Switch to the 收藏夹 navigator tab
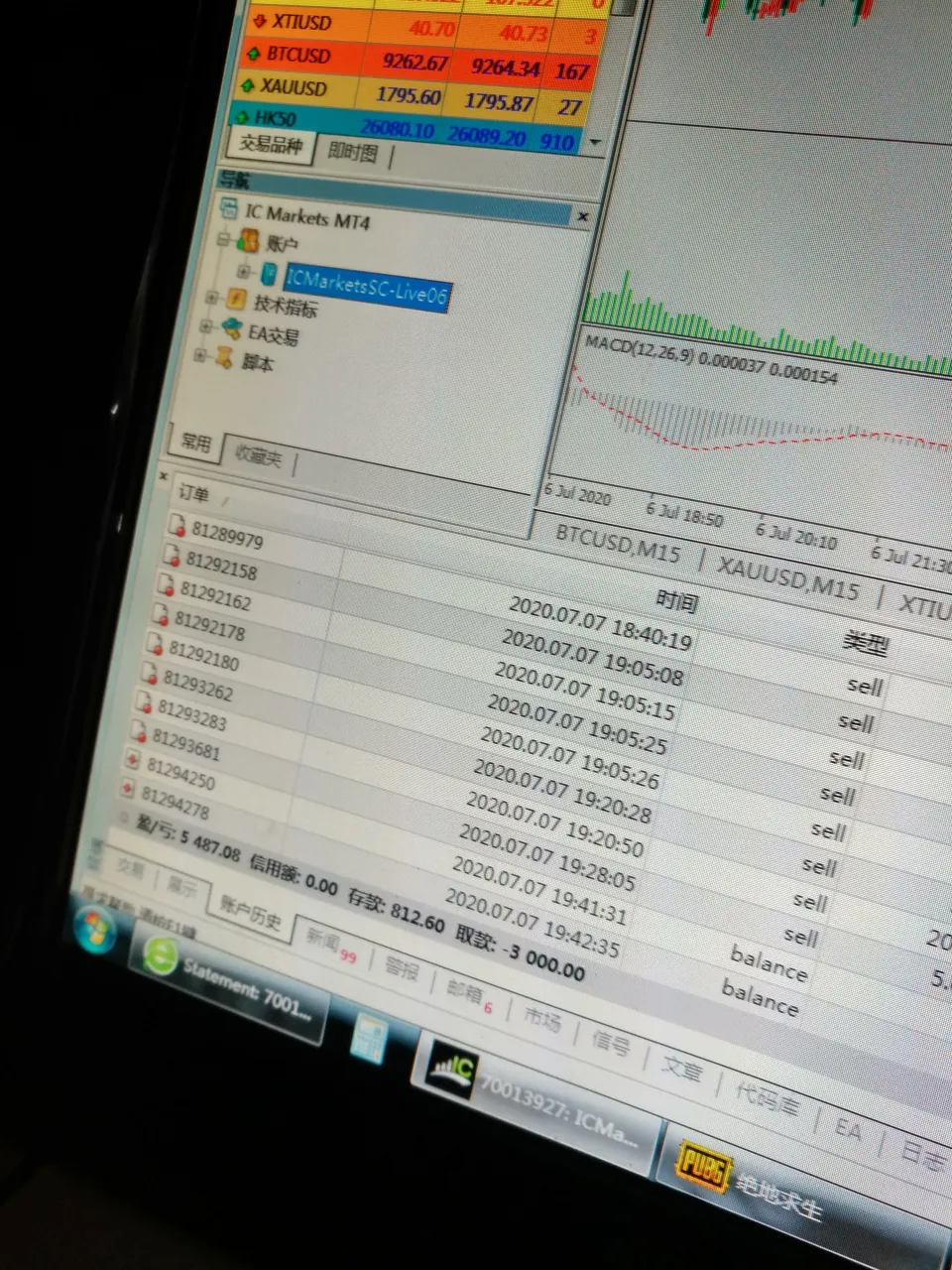This screenshot has height=1270, width=952. tap(259, 455)
